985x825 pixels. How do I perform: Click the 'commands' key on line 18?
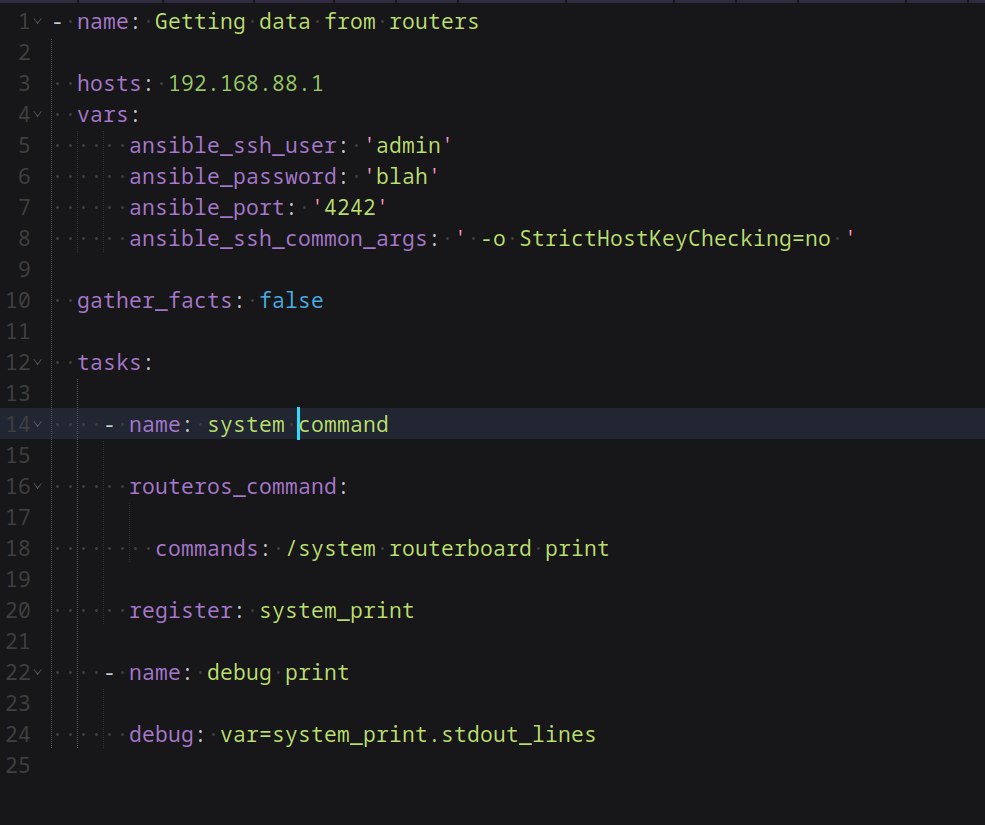pyautogui.click(x=207, y=549)
